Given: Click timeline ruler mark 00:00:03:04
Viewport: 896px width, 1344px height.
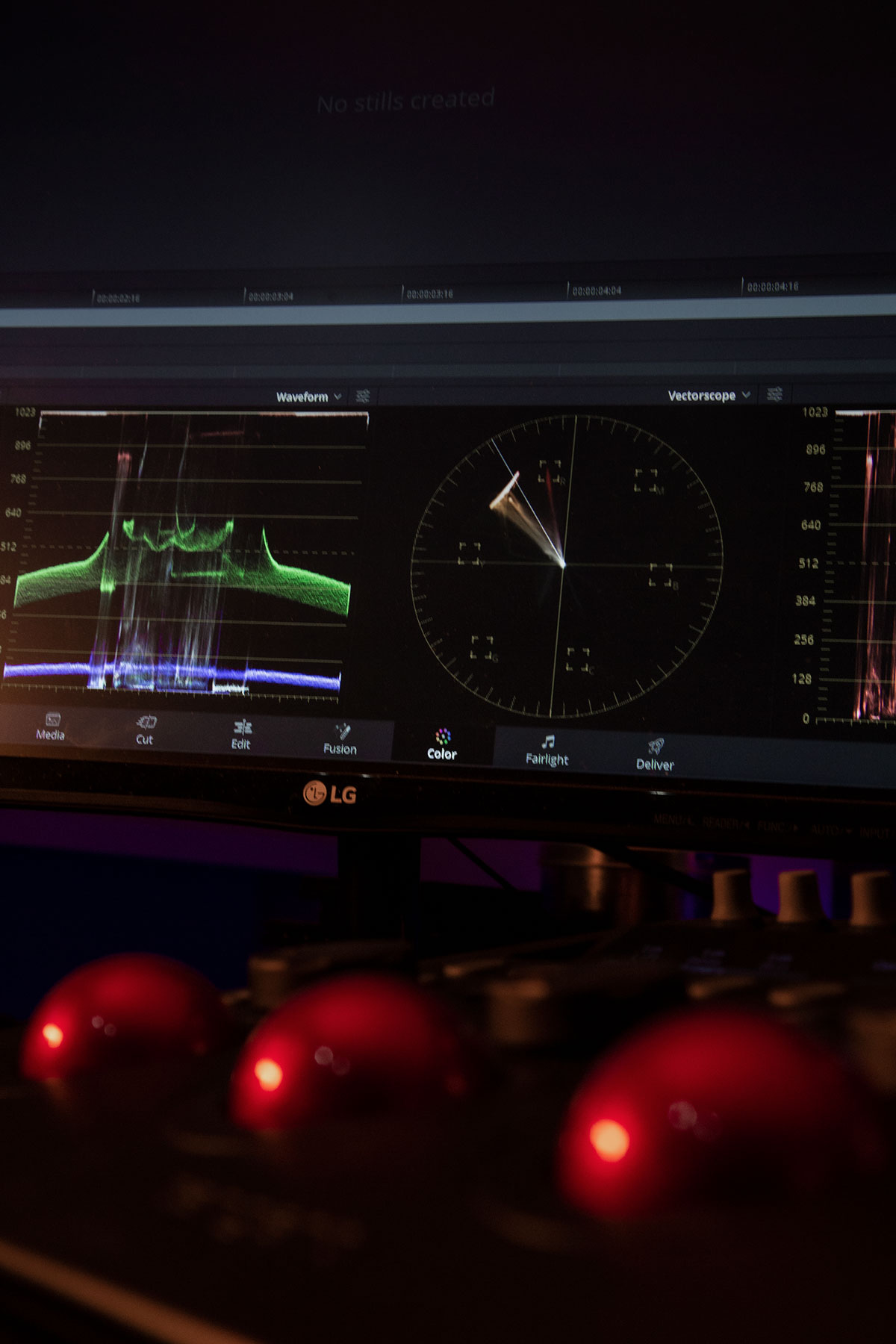Looking at the screenshot, I should point(270,296).
